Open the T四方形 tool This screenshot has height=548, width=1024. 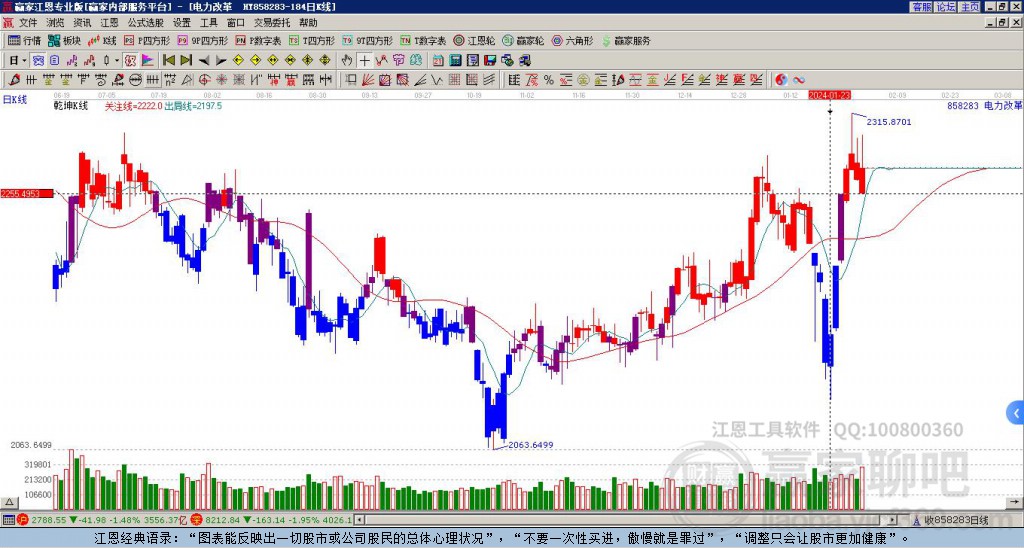[x=312, y=40]
